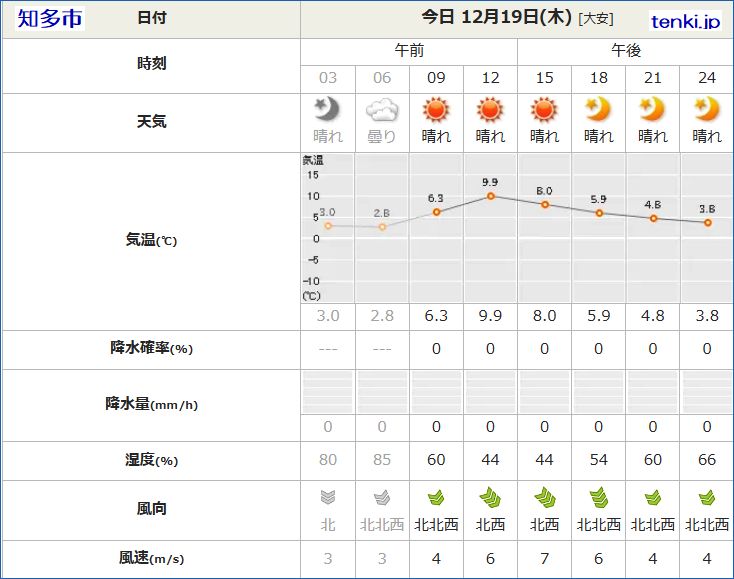Click the 06 o'clock cloudy weather icon
The image size is (734, 579).
(x=382, y=109)
